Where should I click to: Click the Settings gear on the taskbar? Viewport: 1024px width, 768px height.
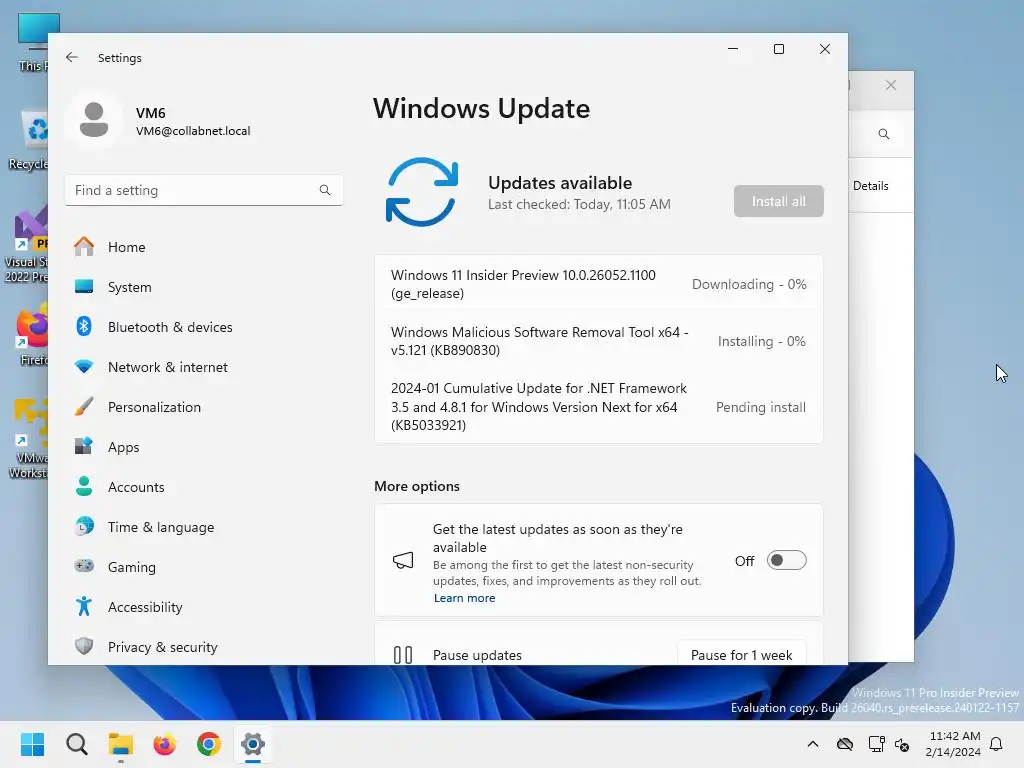(x=253, y=744)
